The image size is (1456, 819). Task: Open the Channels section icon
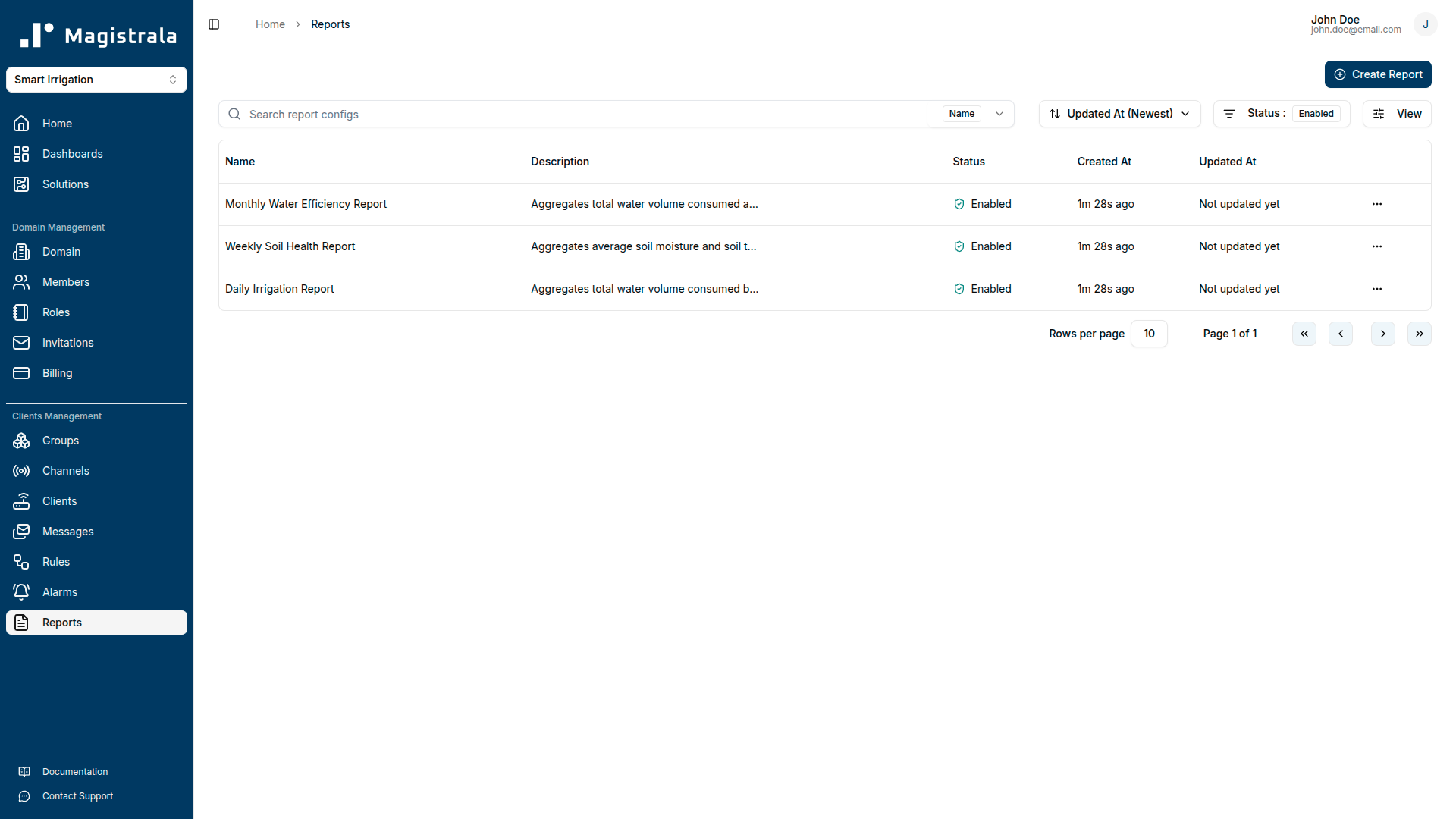[20, 471]
